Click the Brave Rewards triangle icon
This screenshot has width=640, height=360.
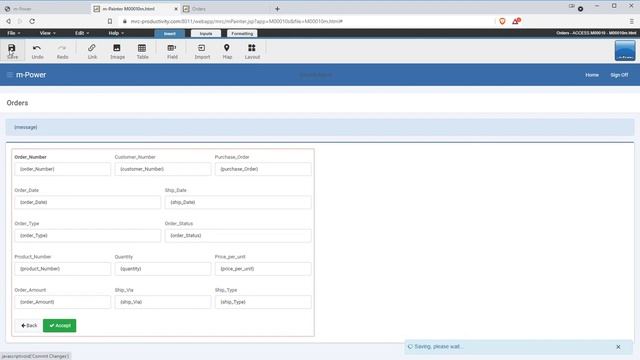(x=516, y=21)
